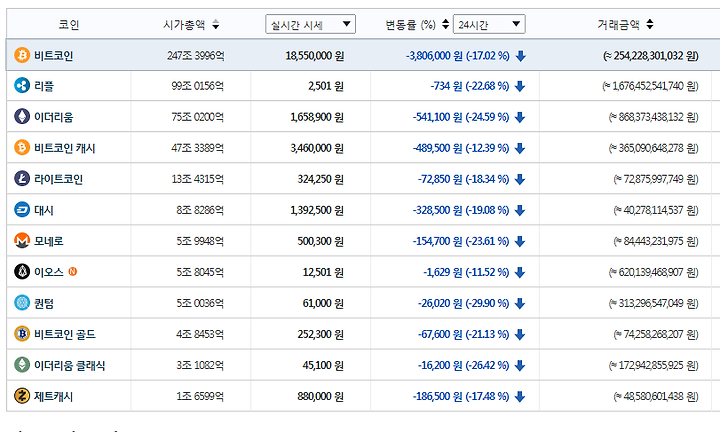This screenshot has width=720, height=432.
Task: Click the Monero logo icon
Action: tap(22, 241)
